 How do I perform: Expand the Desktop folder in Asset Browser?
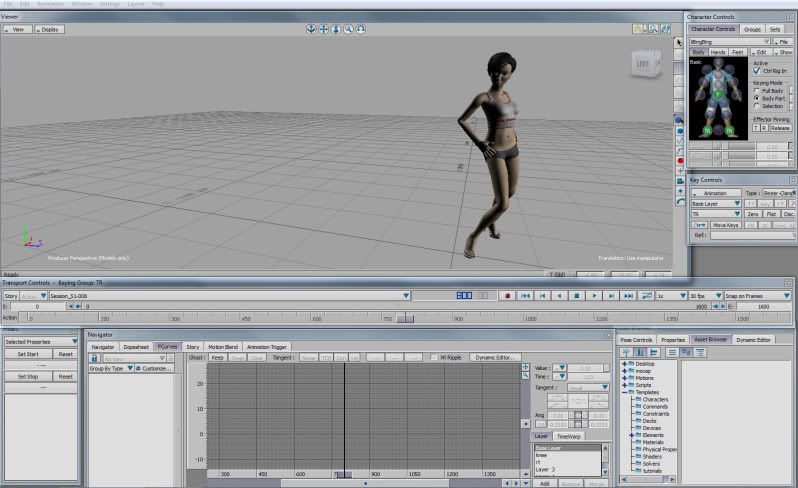click(624, 364)
